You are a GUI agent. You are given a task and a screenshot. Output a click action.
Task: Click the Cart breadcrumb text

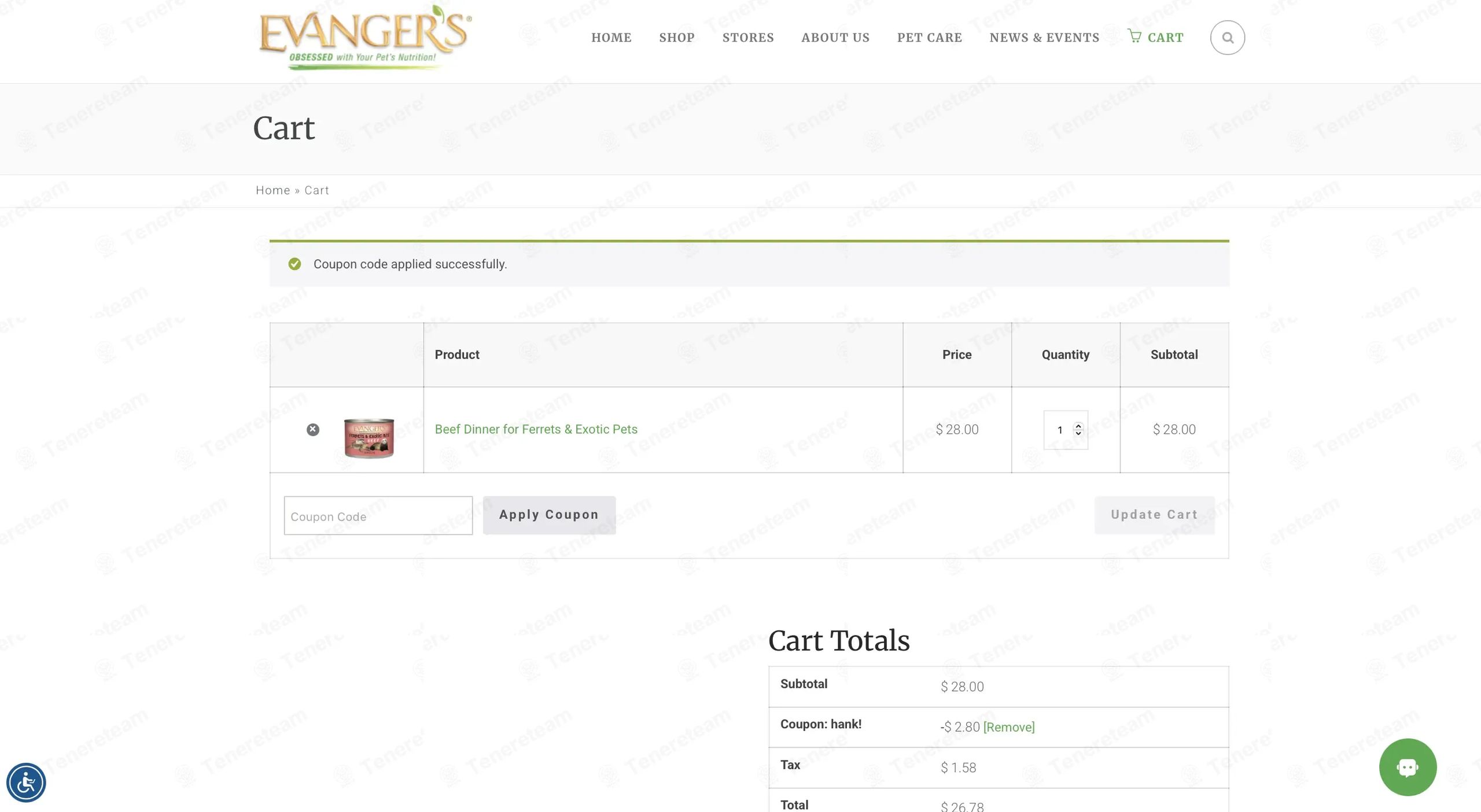317,190
